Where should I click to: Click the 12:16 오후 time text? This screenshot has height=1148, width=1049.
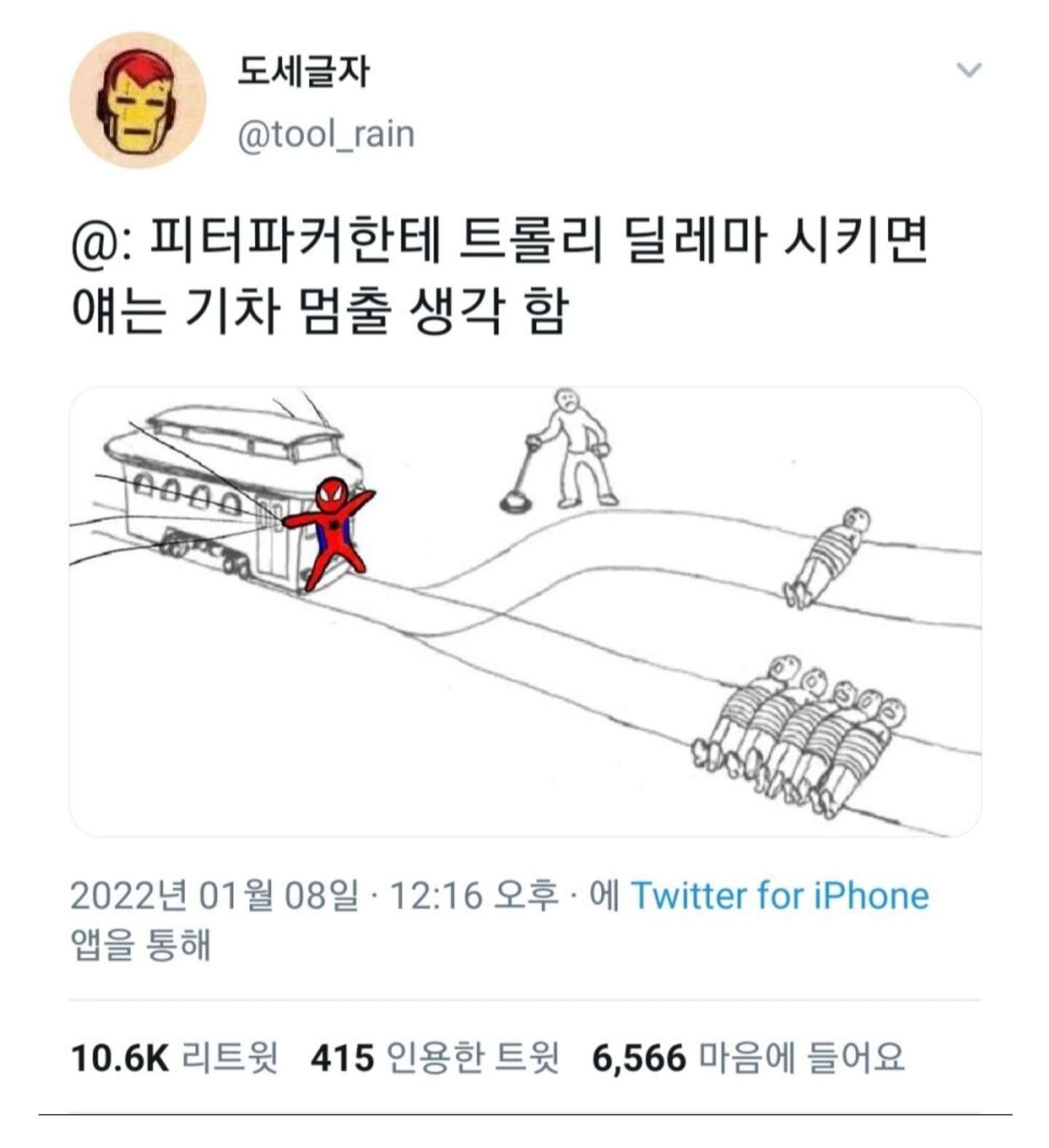tap(474, 895)
